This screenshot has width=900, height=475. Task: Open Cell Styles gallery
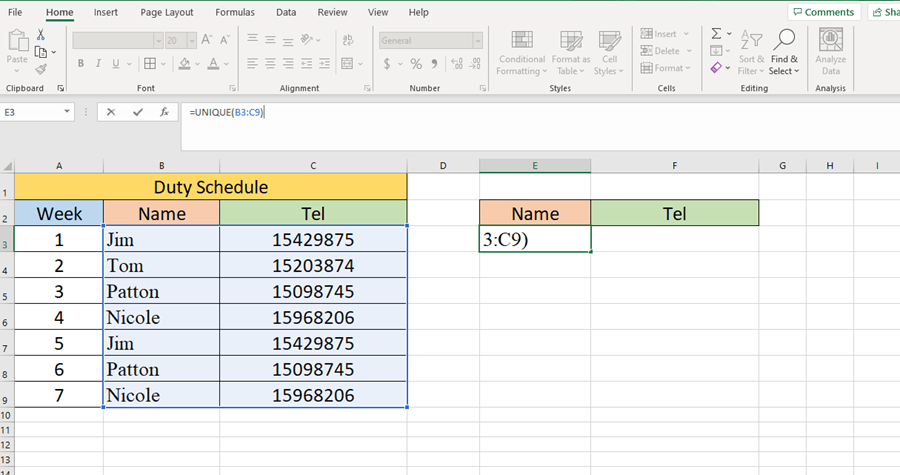pos(609,53)
